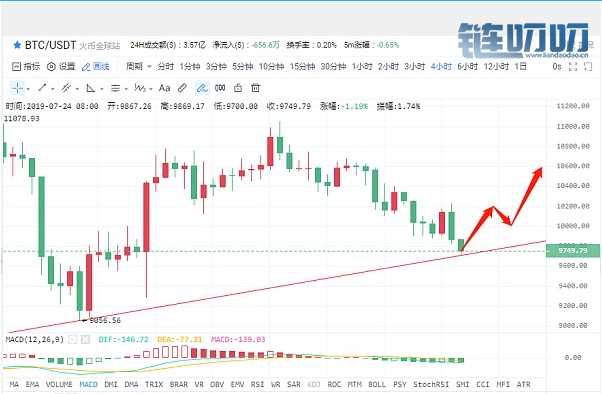Show the VOLUME indicator
Image resolution: width=602 pixels, height=394 pixels.
(59, 384)
